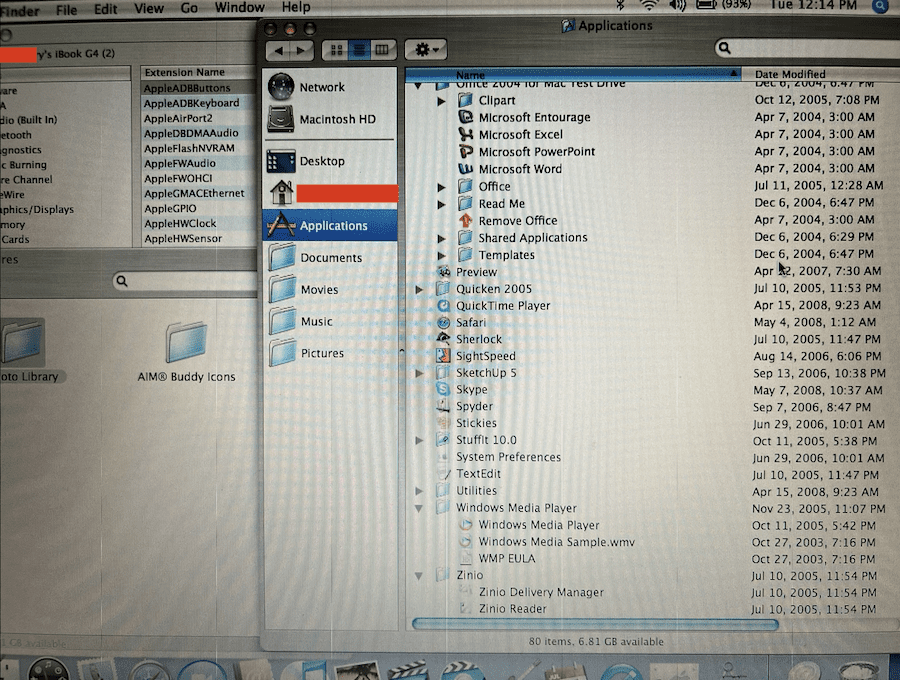The image size is (900, 680).
Task: Click Applications window horizontal scrollbar
Action: (595, 624)
